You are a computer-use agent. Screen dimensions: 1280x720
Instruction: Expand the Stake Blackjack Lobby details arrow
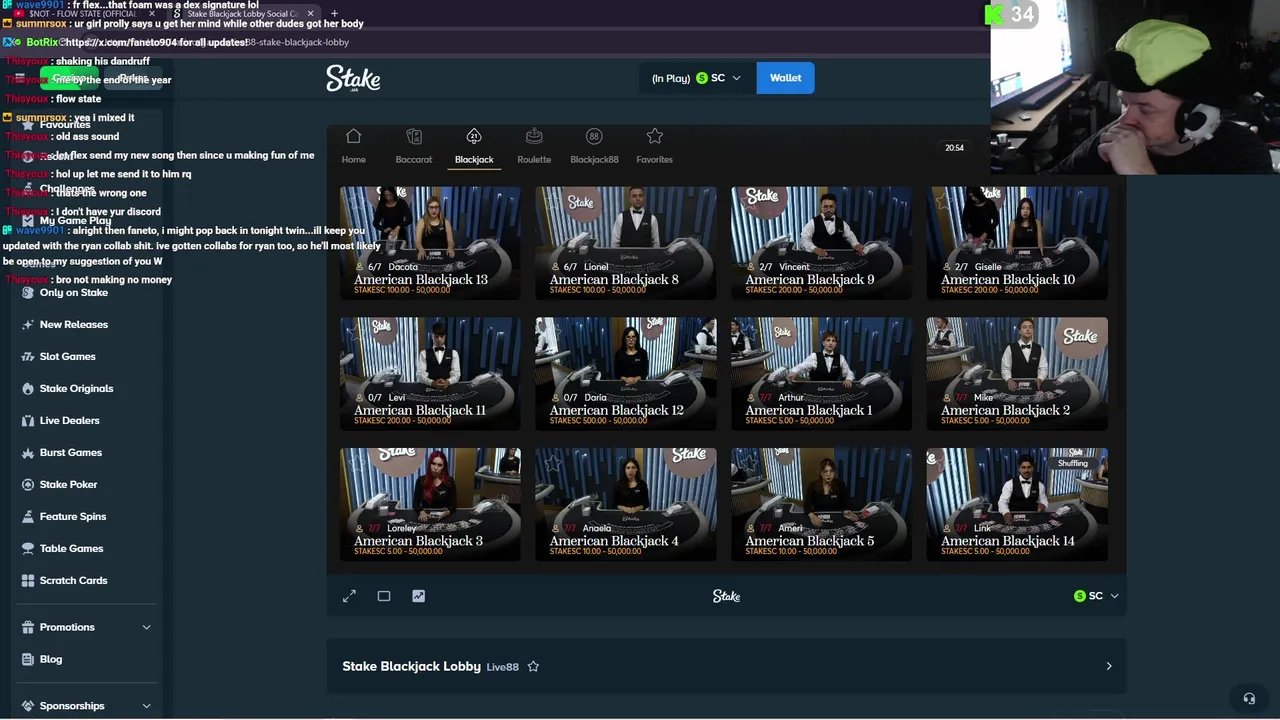pos(1108,666)
